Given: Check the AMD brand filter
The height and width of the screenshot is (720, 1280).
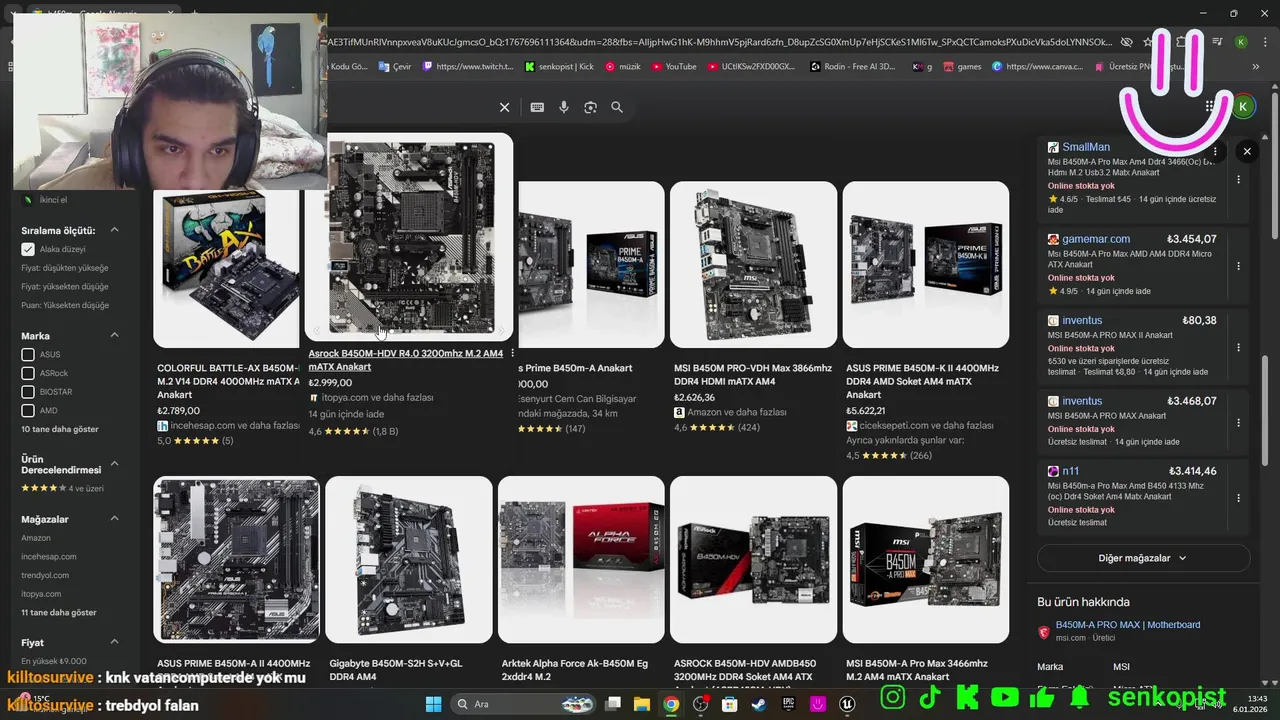Looking at the screenshot, I should tap(28, 410).
